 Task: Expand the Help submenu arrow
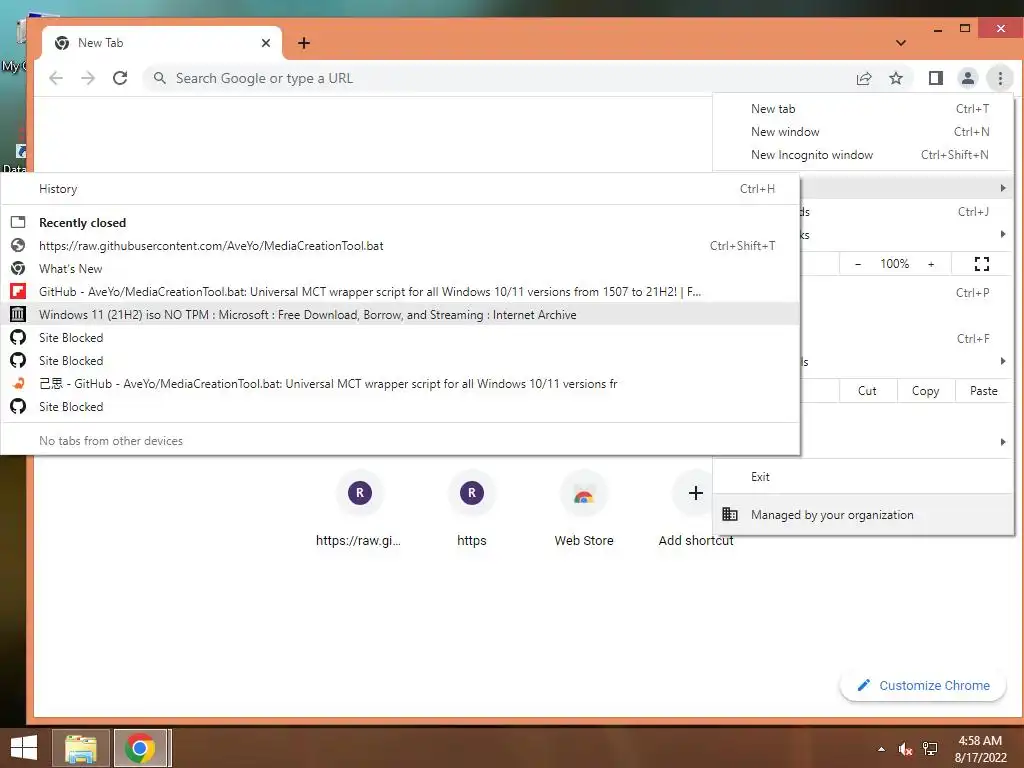[x=1003, y=442]
